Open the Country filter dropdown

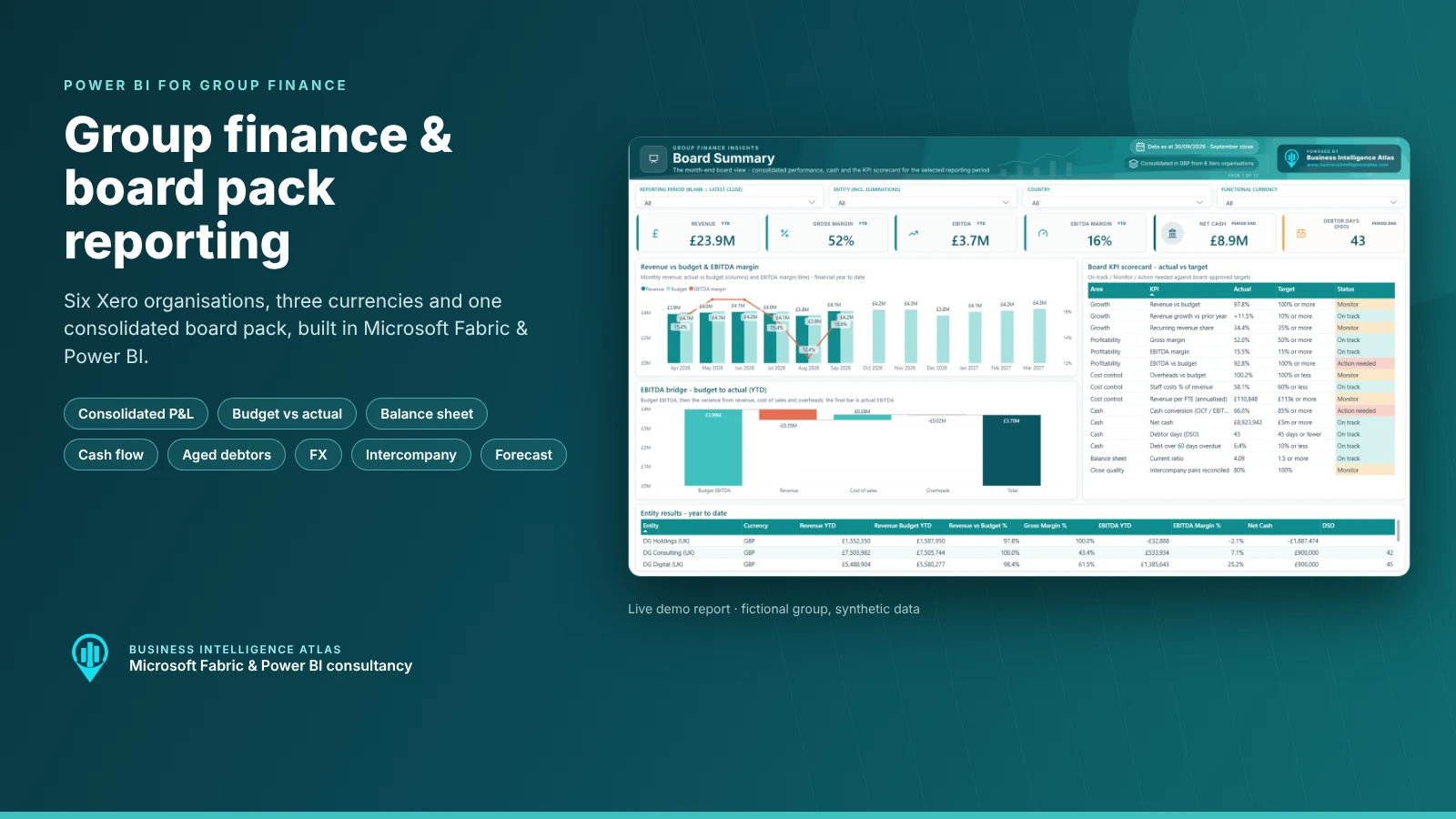(1117, 203)
